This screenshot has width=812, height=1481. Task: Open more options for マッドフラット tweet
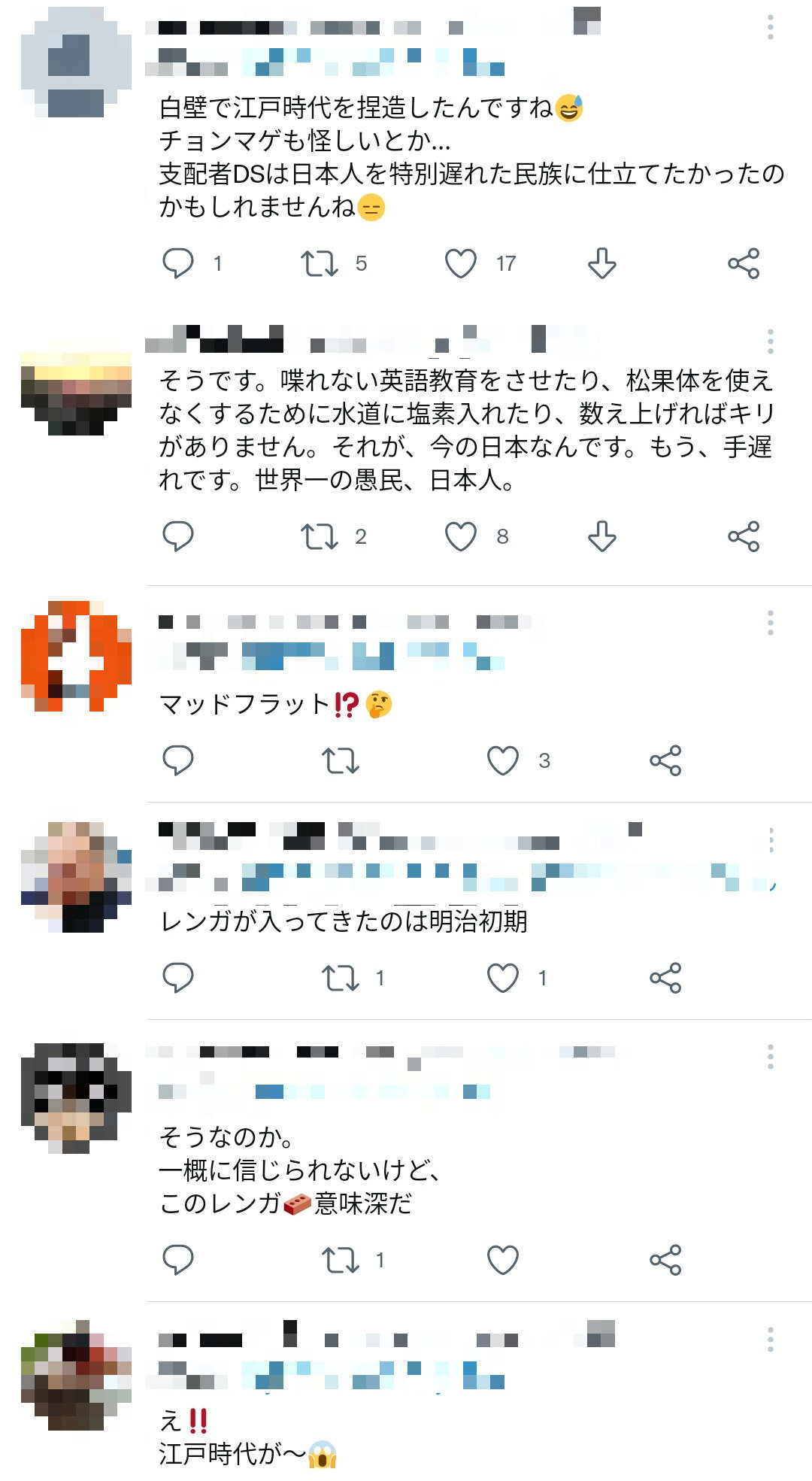pos(771,623)
